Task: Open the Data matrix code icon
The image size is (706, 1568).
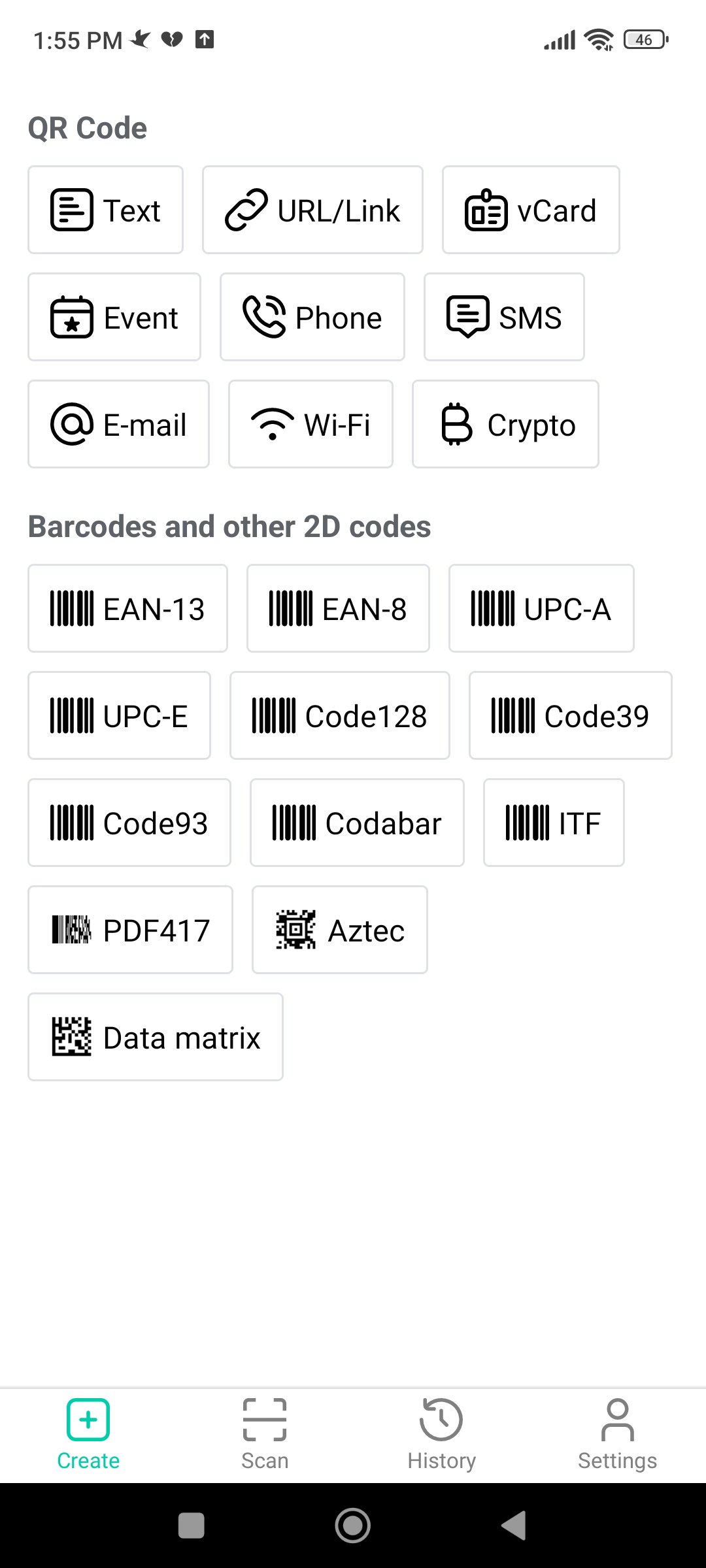Action: [x=72, y=1037]
